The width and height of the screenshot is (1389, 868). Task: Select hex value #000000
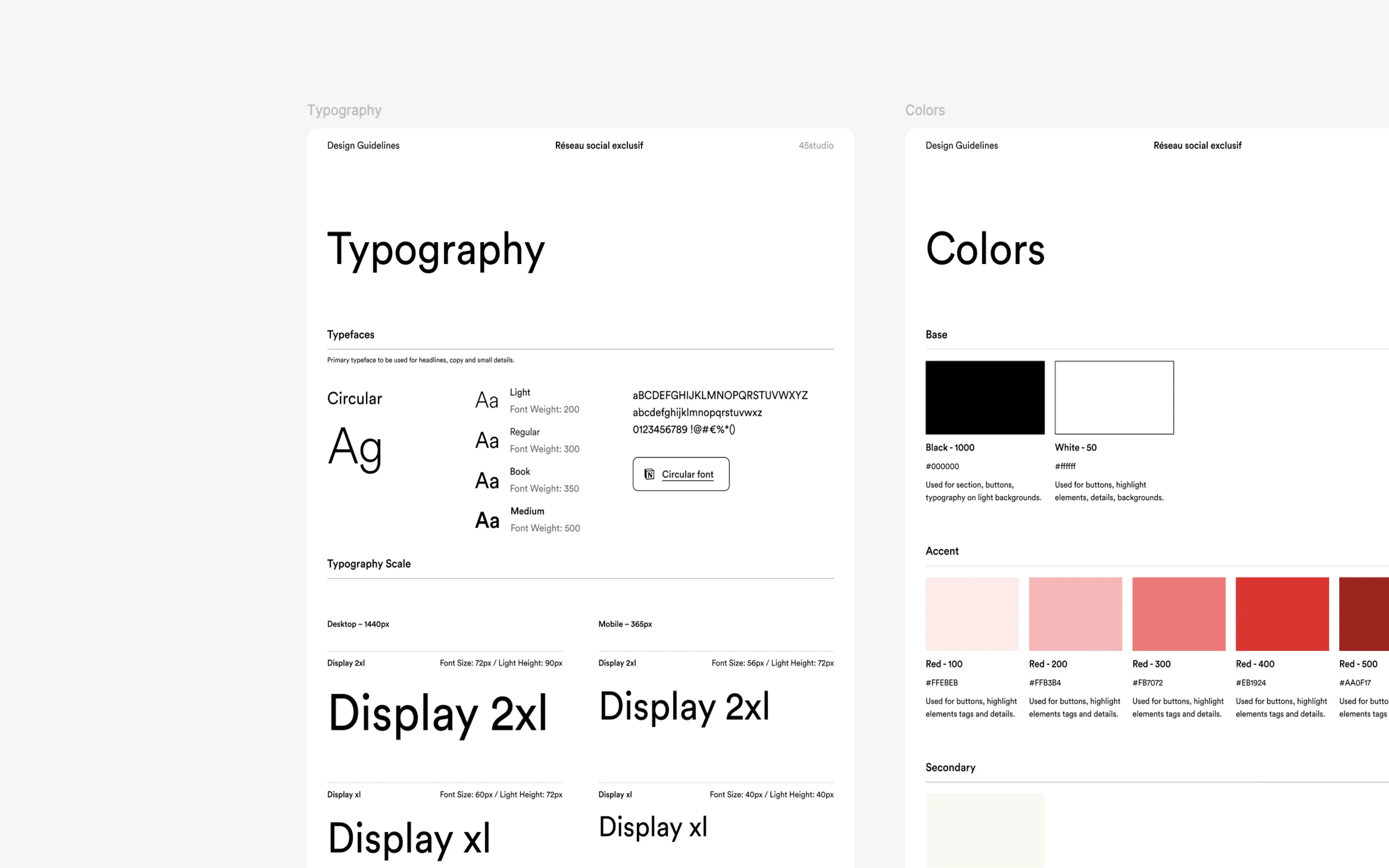pos(942,467)
